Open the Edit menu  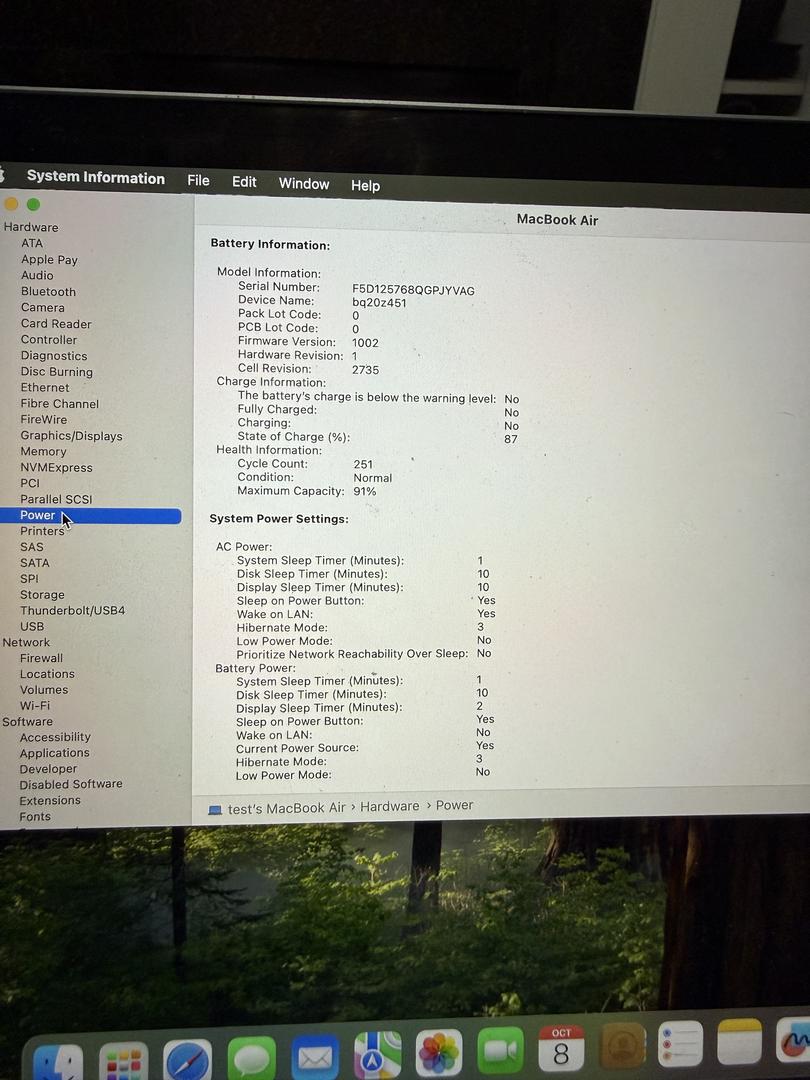244,182
